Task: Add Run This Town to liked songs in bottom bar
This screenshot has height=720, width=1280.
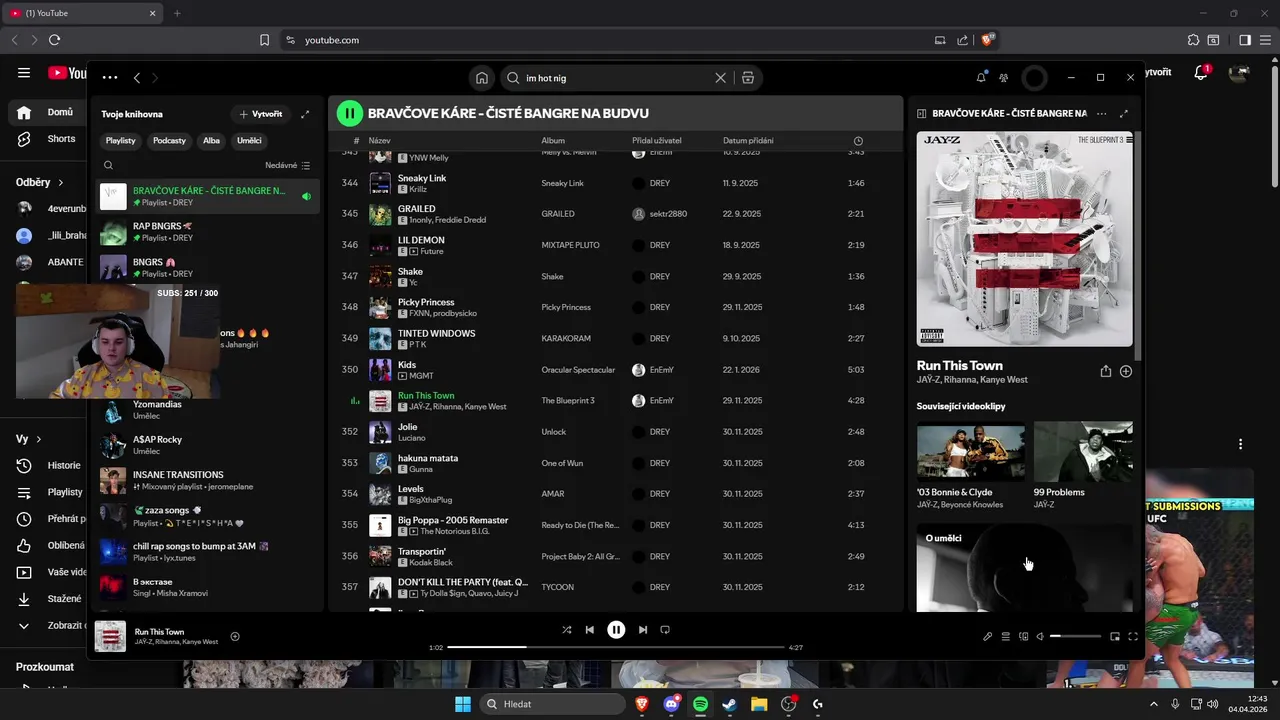Action: click(235, 636)
